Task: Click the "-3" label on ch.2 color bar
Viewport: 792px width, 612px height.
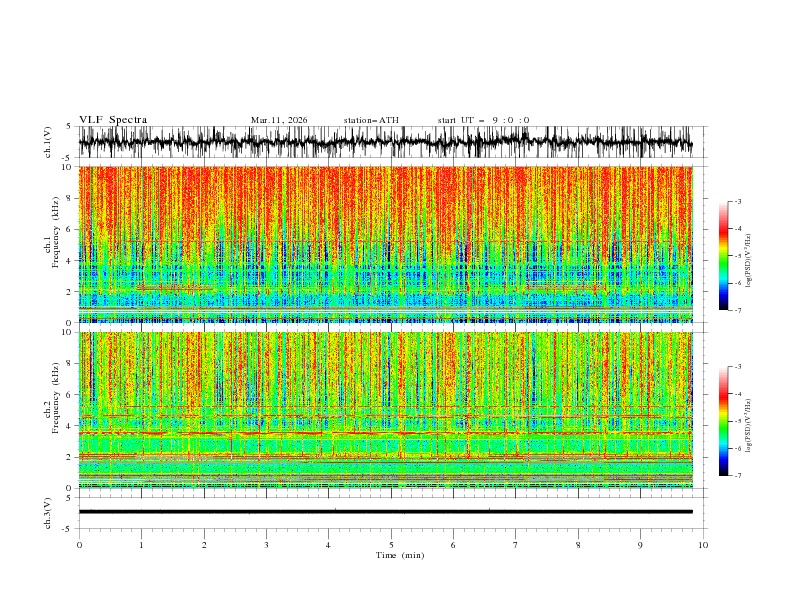Action: pyautogui.click(x=737, y=367)
